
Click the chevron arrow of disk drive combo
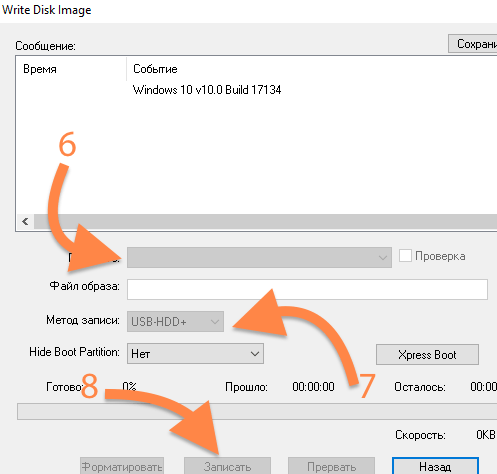coord(383,257)
